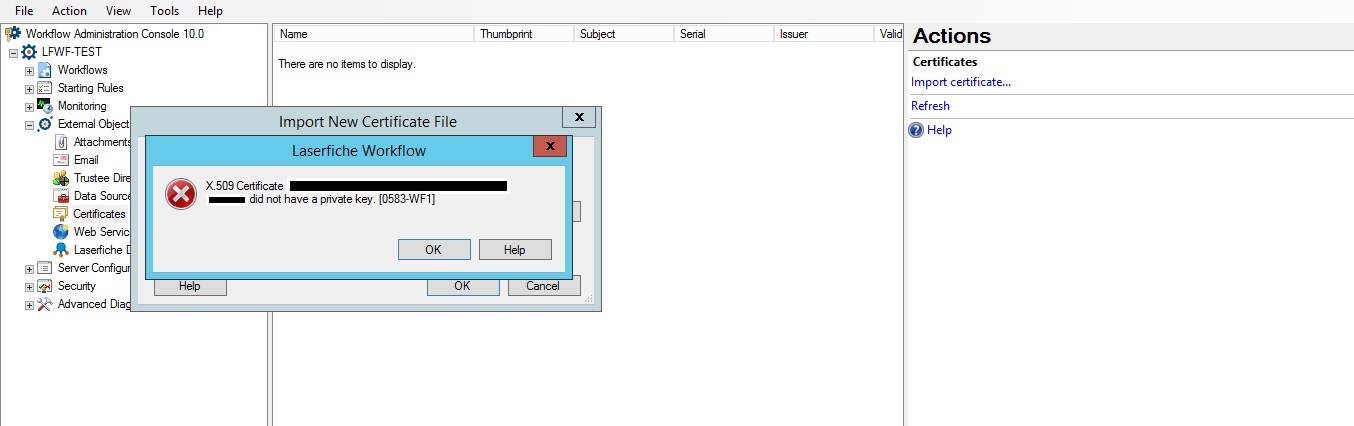
Task: Open the View menu
Action: click(118, 11)
